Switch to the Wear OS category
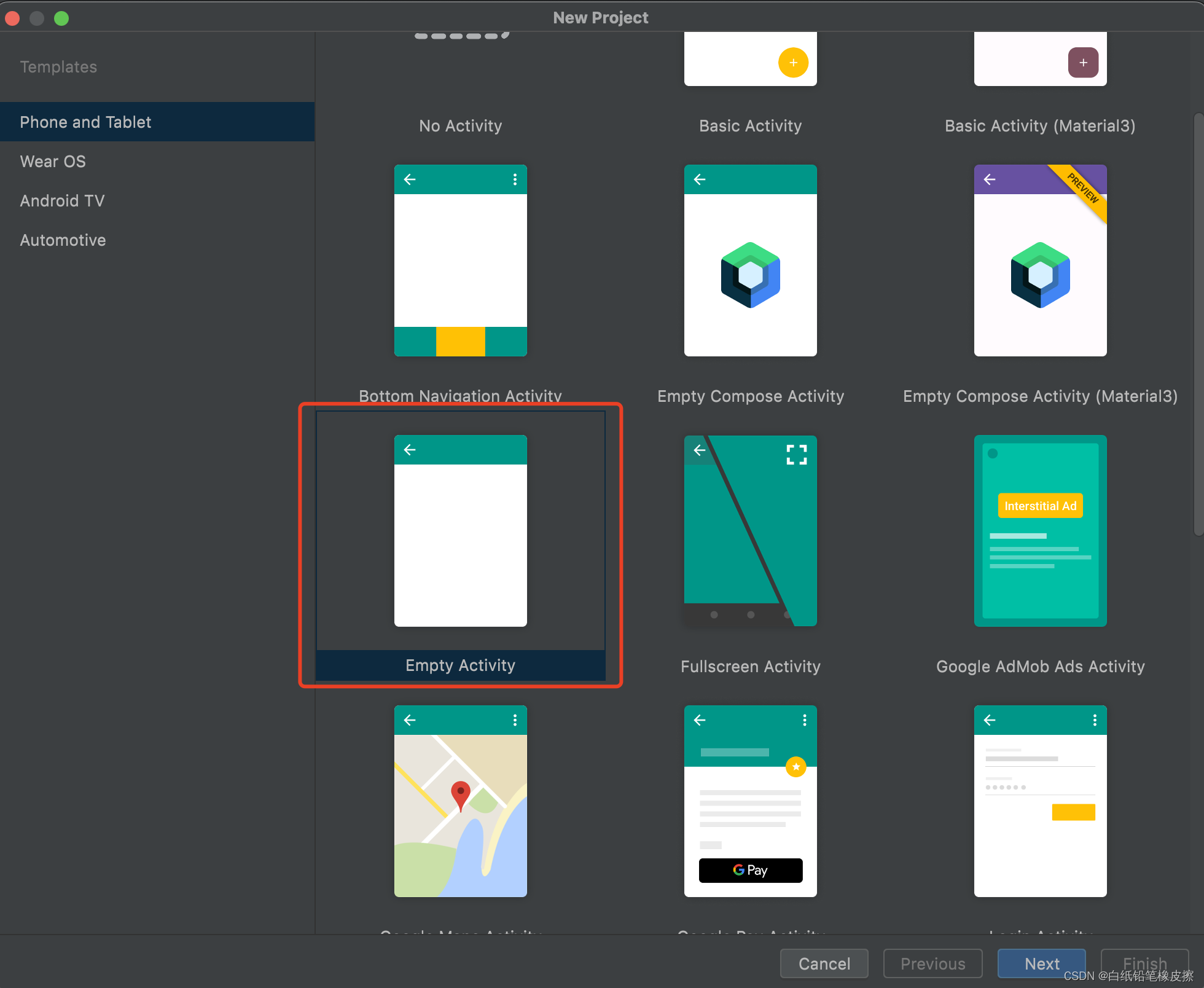Viewport: 1204px width, 988px height. point(53,162)
